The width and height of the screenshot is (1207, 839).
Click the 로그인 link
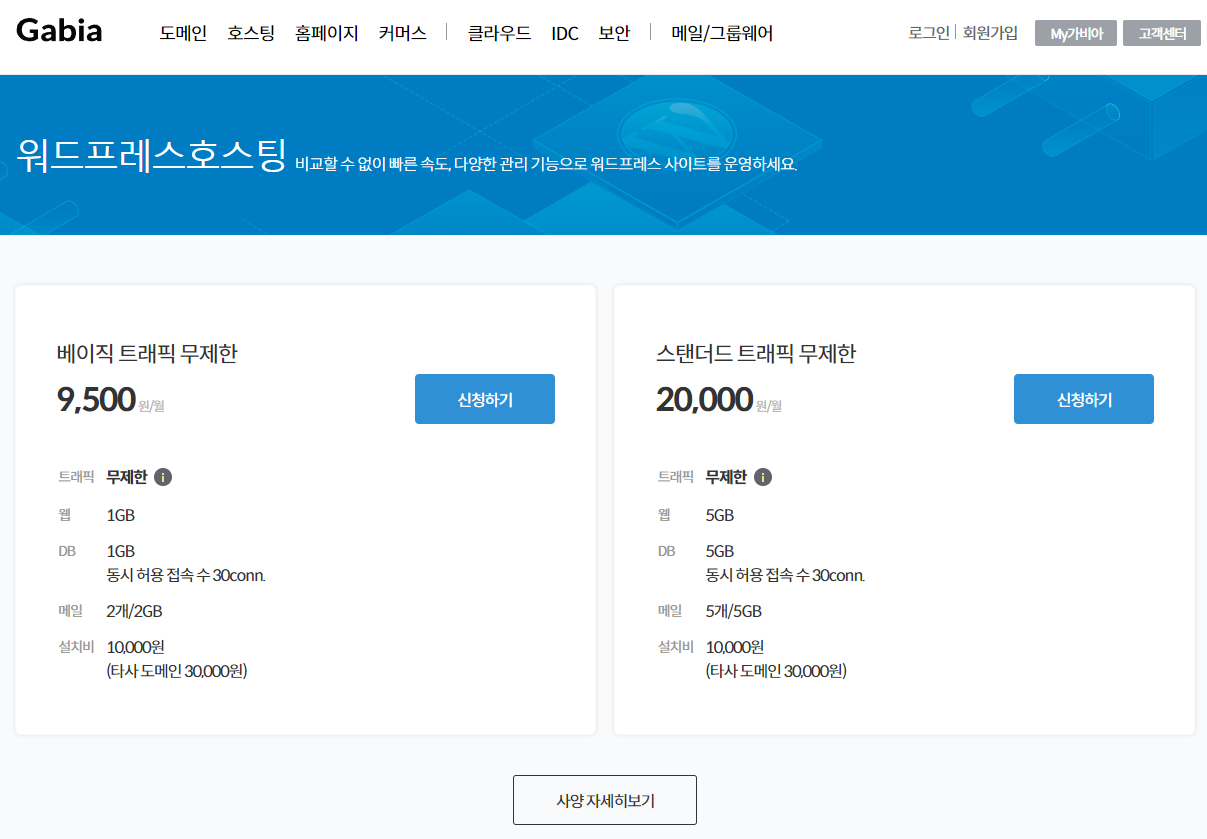(x=927, y=32)
